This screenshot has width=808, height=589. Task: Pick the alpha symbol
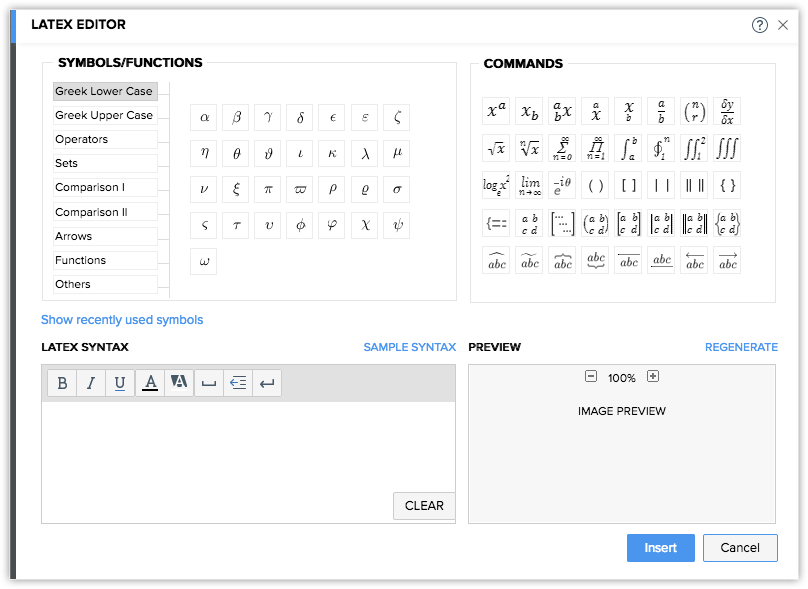pos(204,118)
